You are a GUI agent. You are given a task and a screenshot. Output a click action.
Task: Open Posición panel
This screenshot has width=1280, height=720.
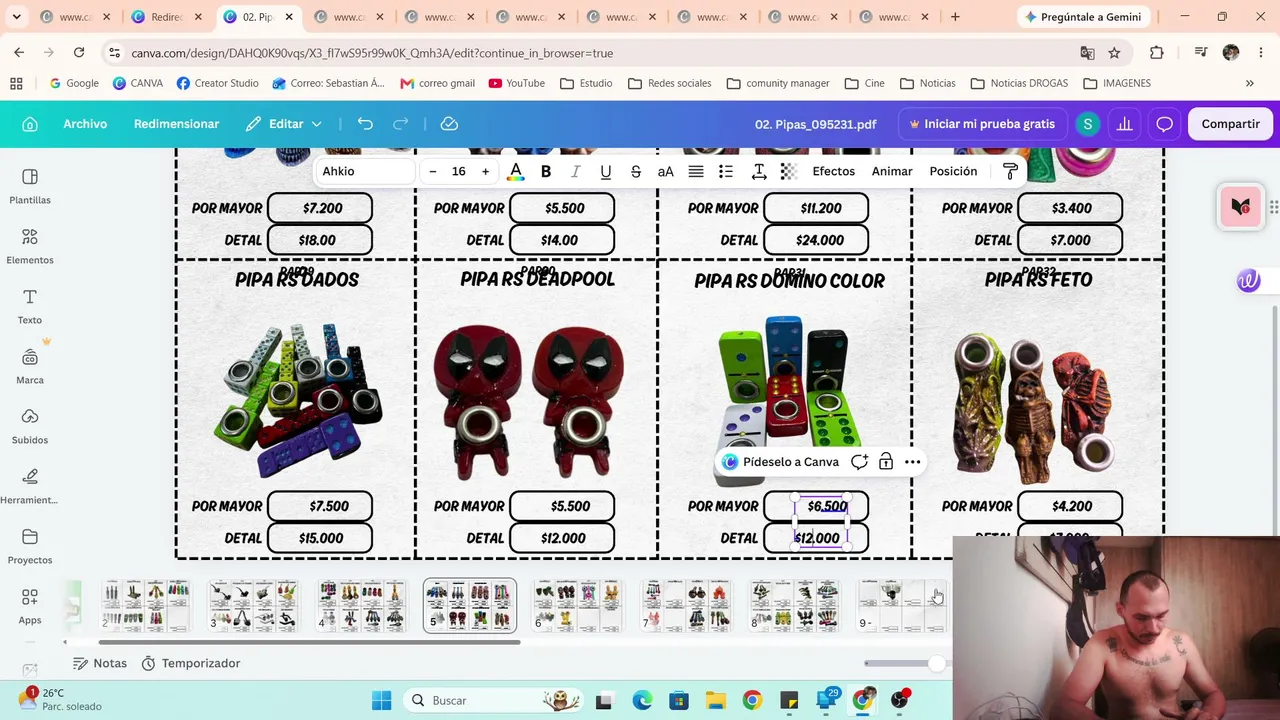click(953, 172)
